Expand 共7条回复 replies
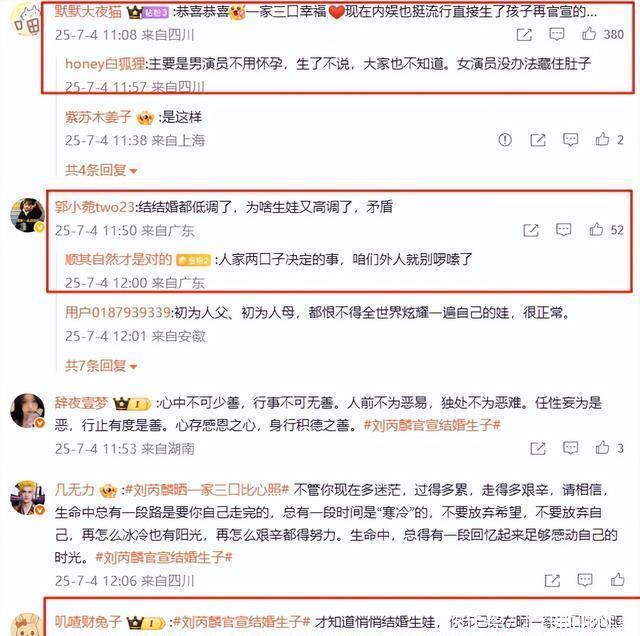Image resolution: width=640 pixels, height=636 pixels. point(101,366)
